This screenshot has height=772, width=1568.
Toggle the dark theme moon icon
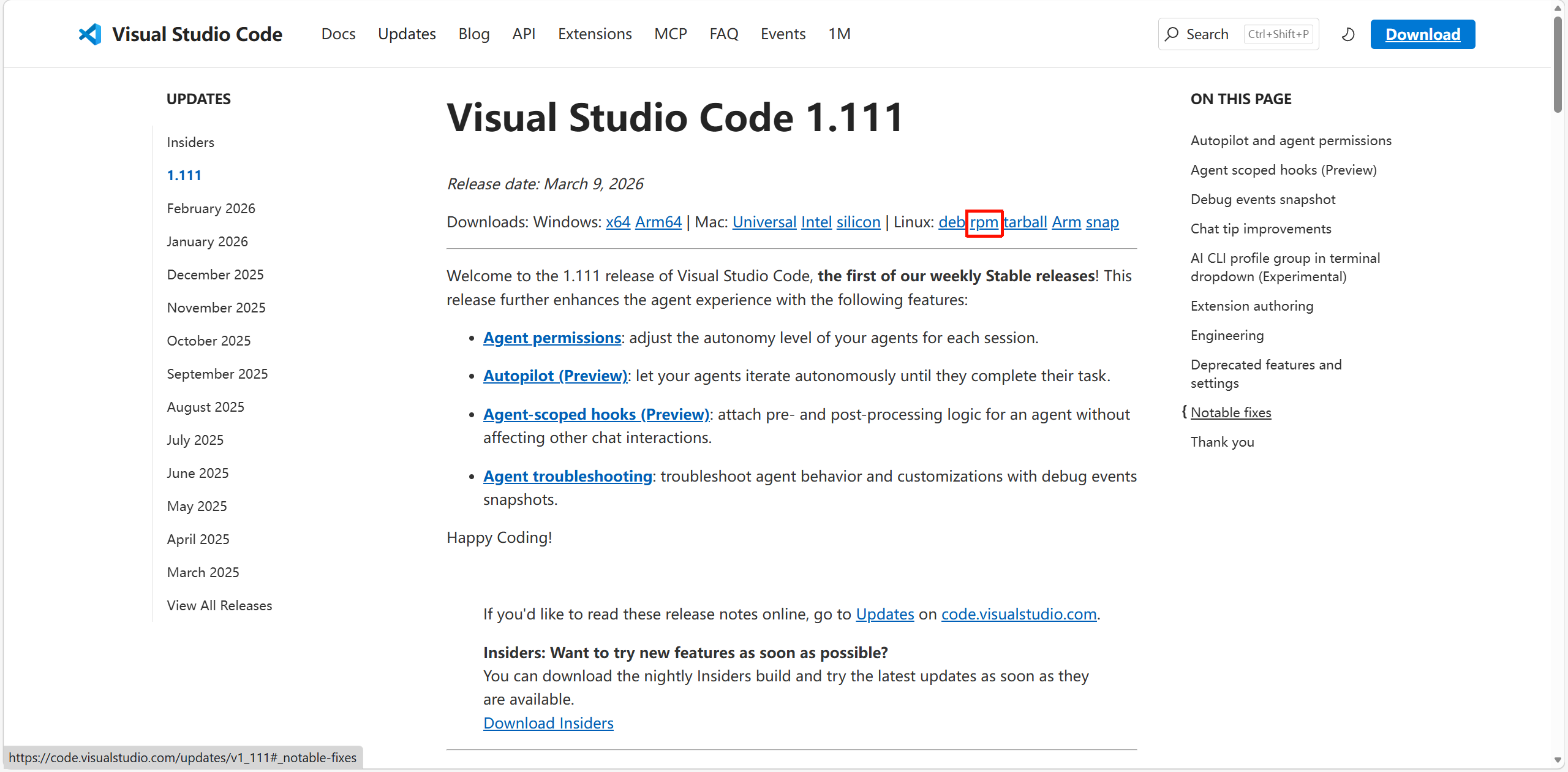coord(1347,34)
